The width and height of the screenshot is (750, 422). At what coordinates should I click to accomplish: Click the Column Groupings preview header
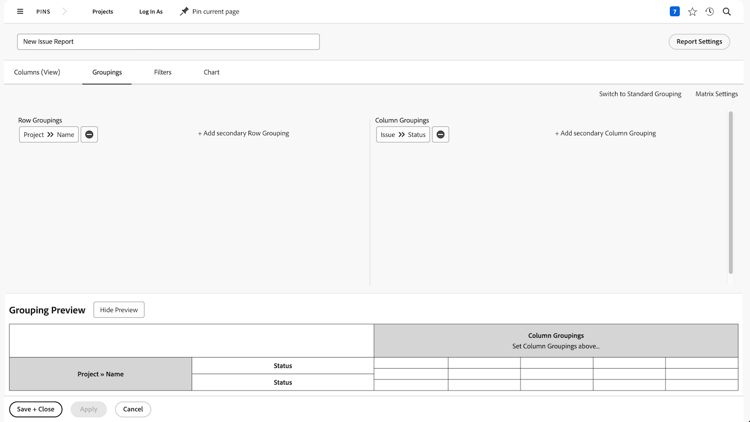(x=556, y=341)
